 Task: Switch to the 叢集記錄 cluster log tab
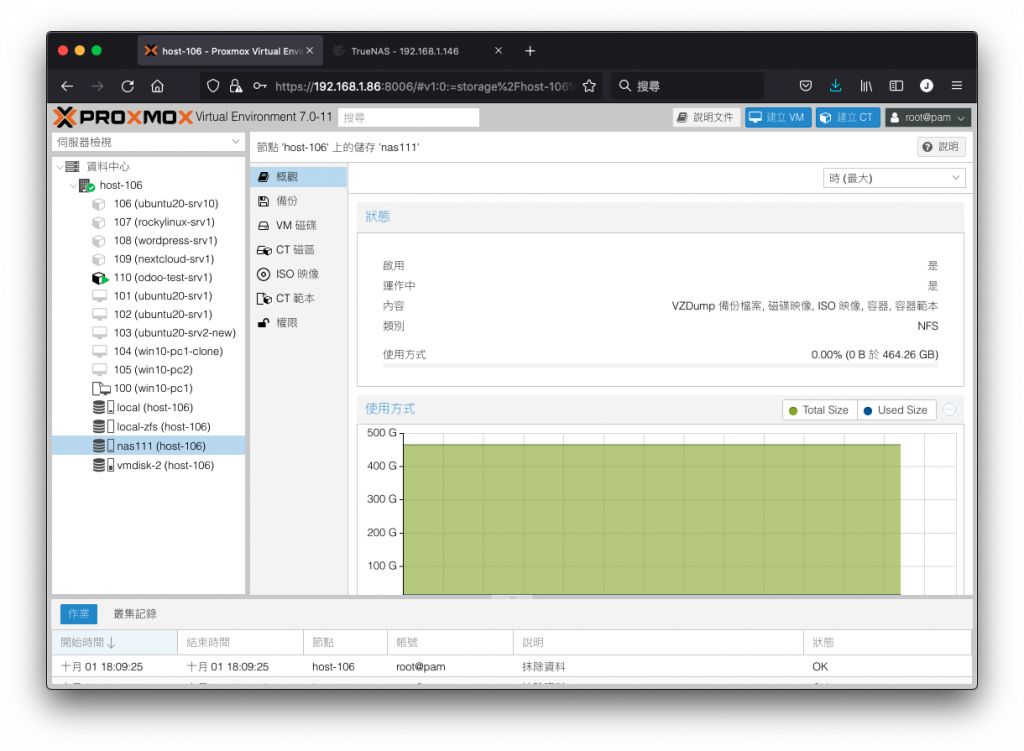135,614
